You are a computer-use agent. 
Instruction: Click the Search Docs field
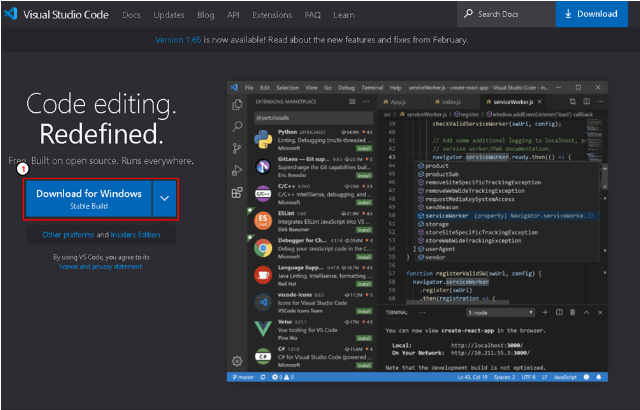click(506, 14)
